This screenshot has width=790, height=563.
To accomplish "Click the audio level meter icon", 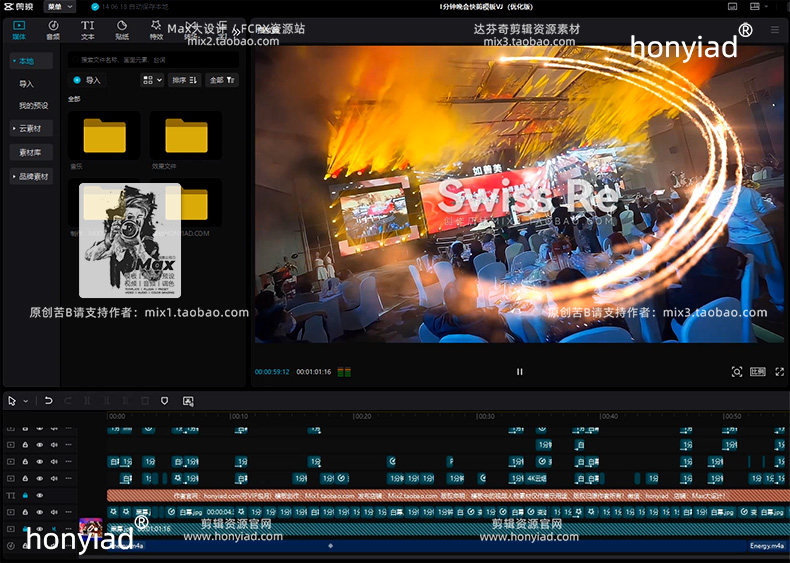I will (344, 372).
